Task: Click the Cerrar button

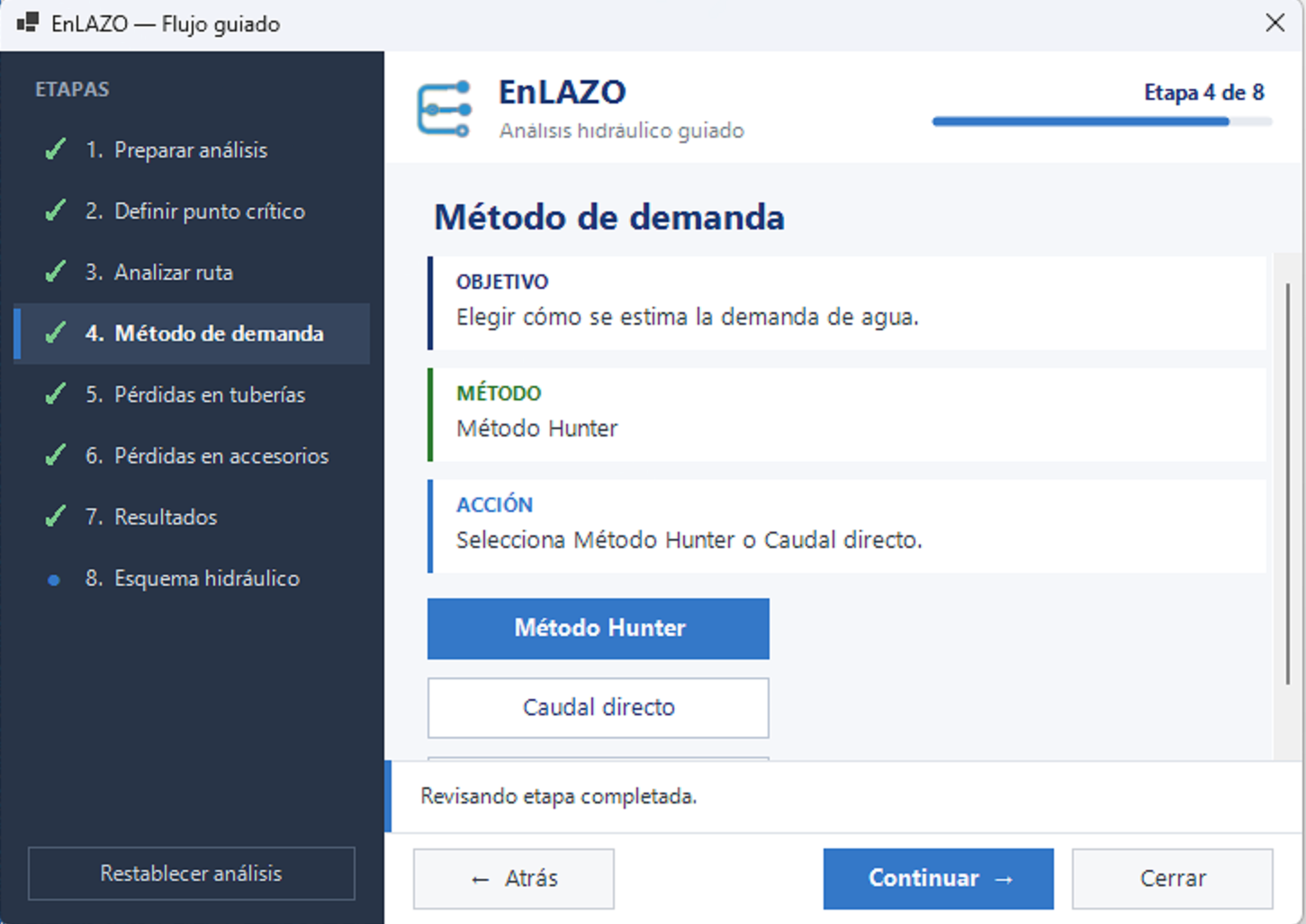Action: 1172,878
